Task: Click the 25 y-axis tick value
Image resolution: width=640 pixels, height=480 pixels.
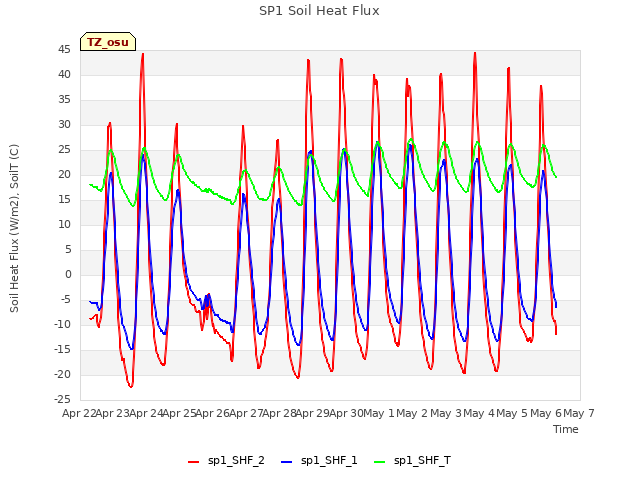Action: pyautogui.click(x=64, y=150)
